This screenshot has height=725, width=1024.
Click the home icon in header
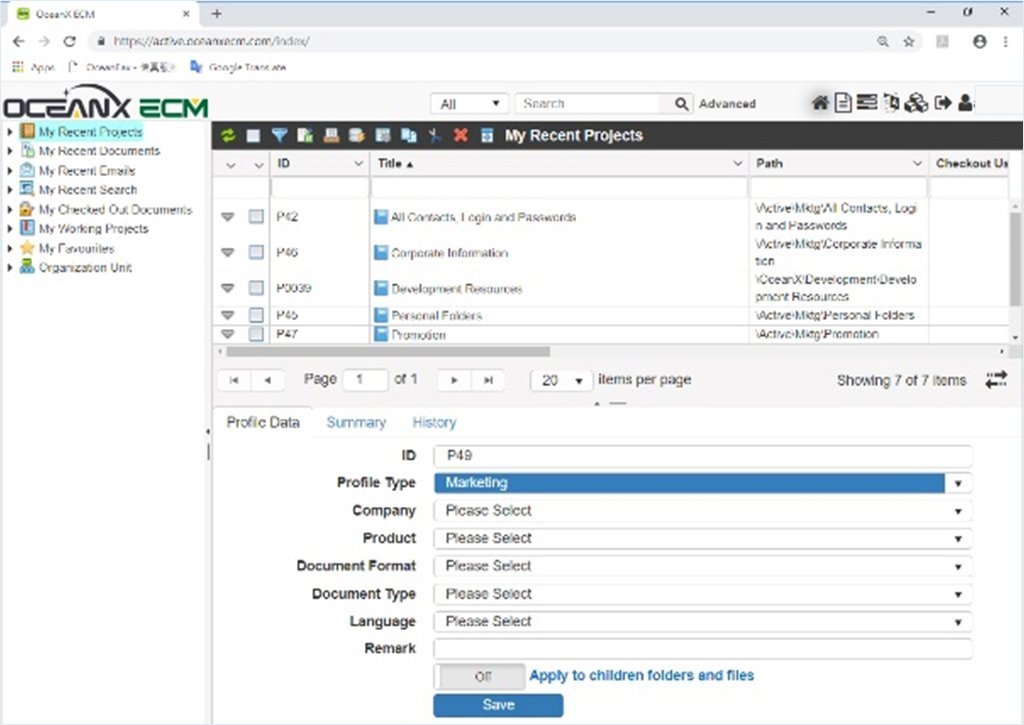click(820, 103)
